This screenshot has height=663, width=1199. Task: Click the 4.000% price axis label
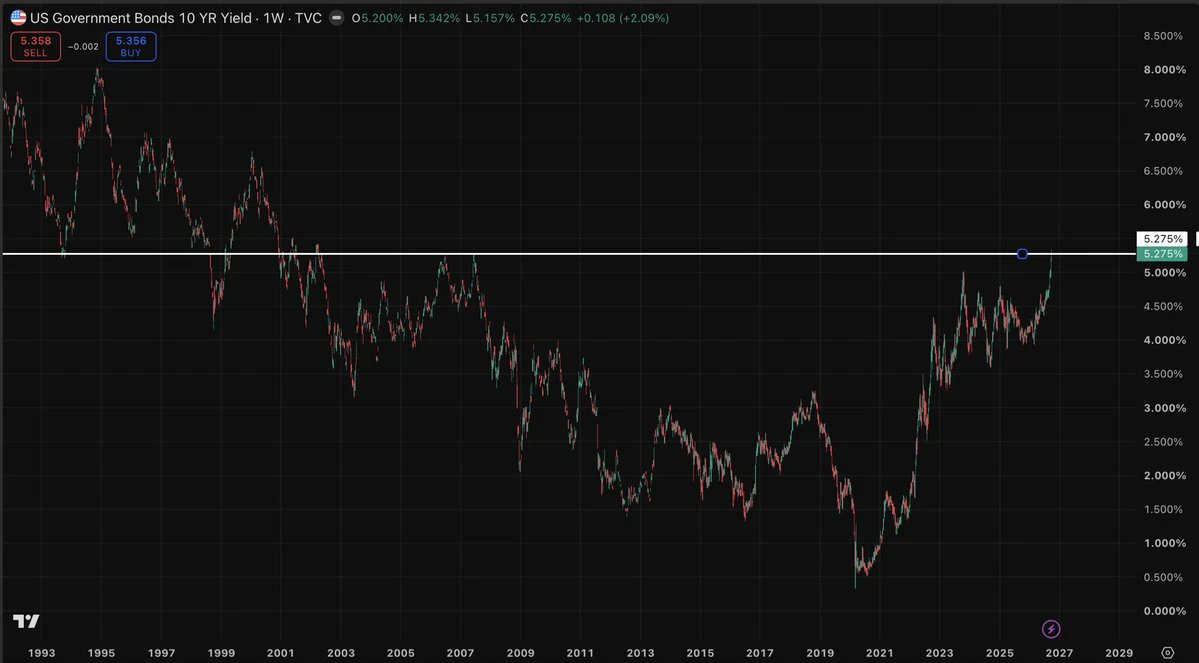(x=1163, y=340)
